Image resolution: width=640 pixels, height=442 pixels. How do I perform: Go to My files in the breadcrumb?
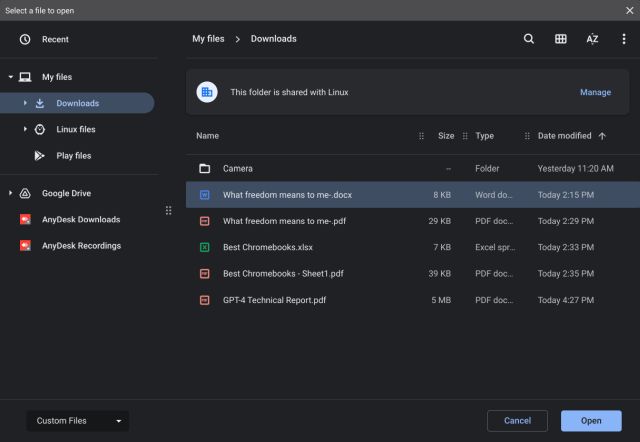click(208, 39)
